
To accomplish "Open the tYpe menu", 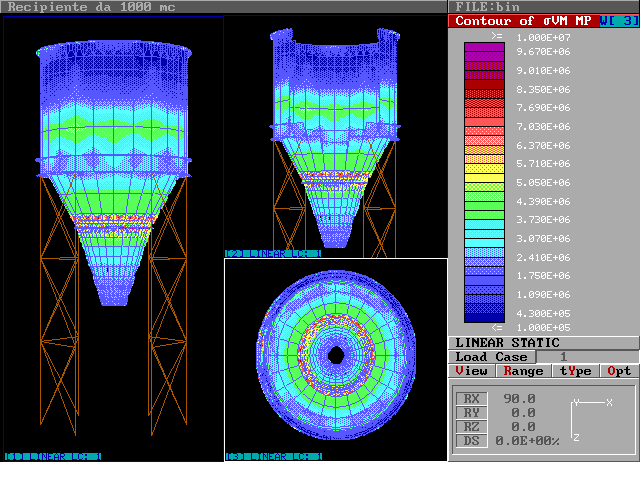I will click(574, 371).
